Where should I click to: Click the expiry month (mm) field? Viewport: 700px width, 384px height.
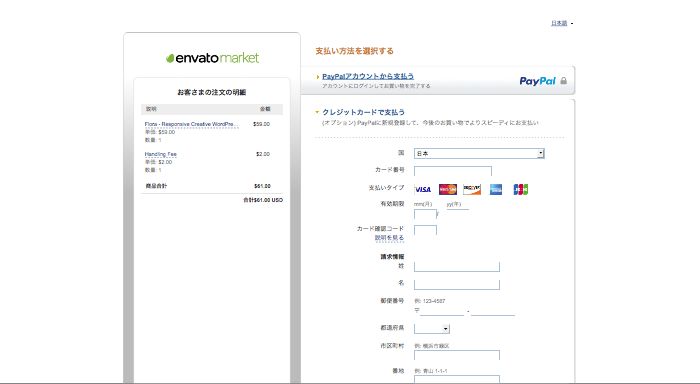click(x=425, y=214)
